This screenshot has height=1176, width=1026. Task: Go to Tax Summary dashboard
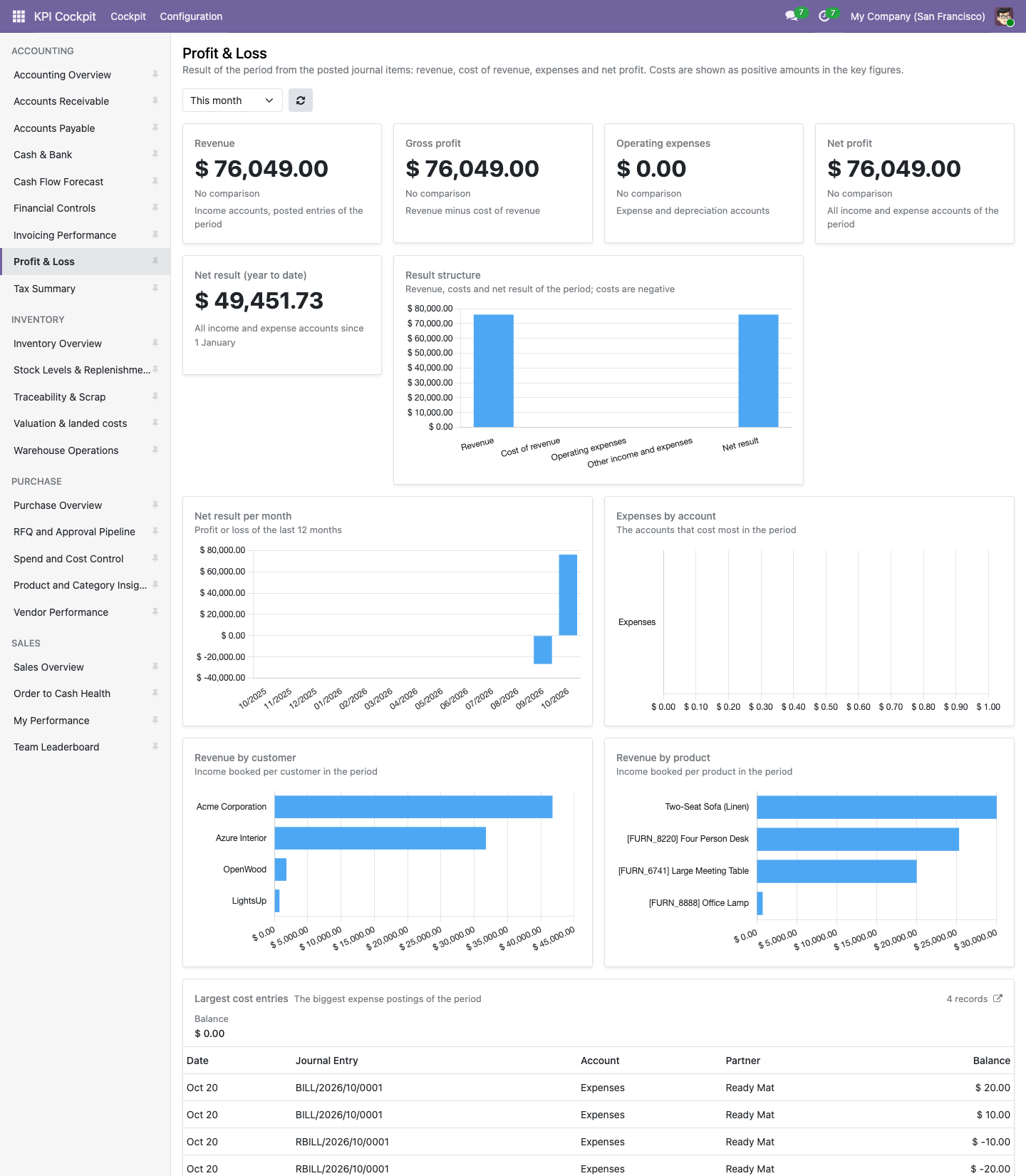point(85,289)
